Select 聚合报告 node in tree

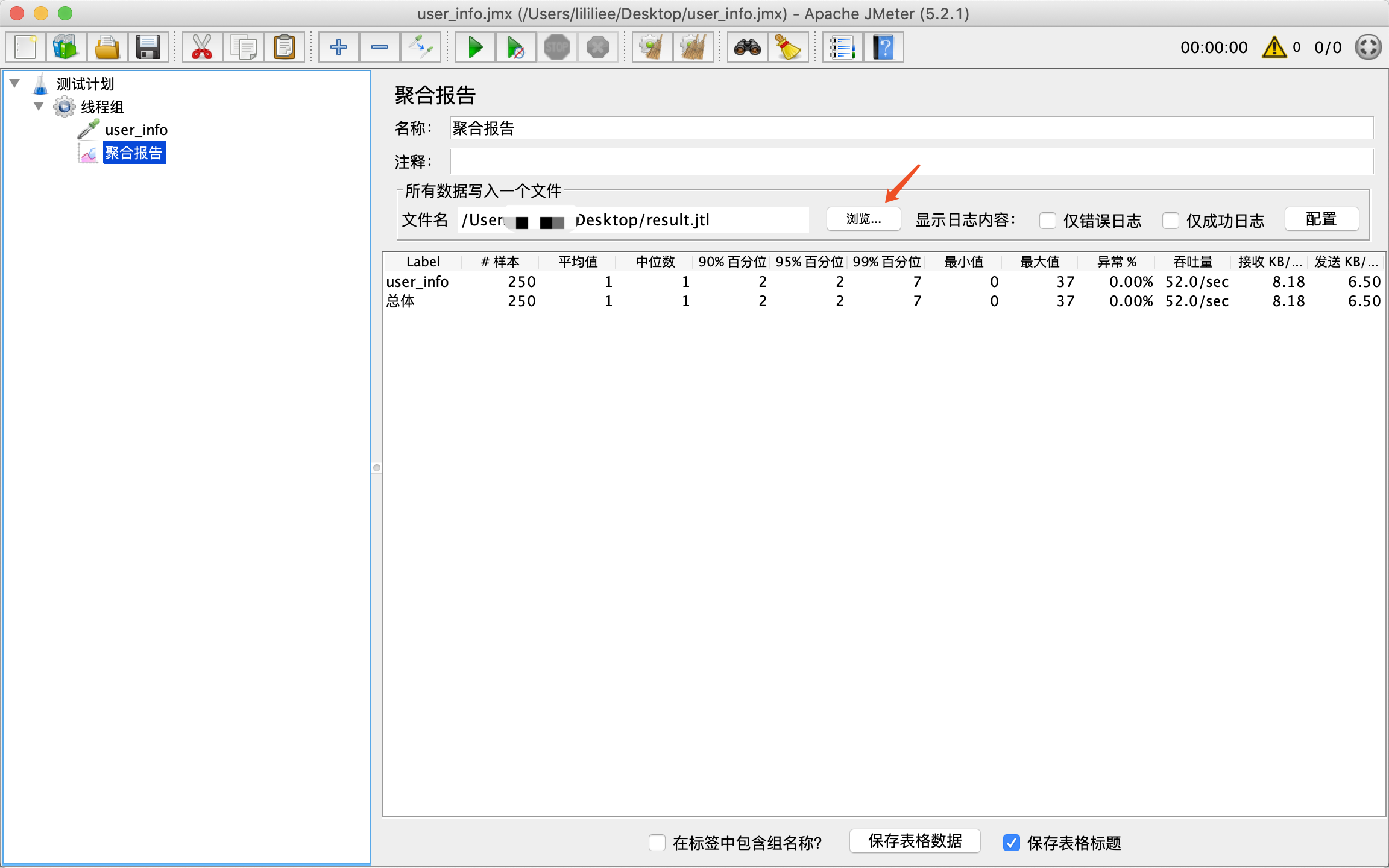[133, 153]
